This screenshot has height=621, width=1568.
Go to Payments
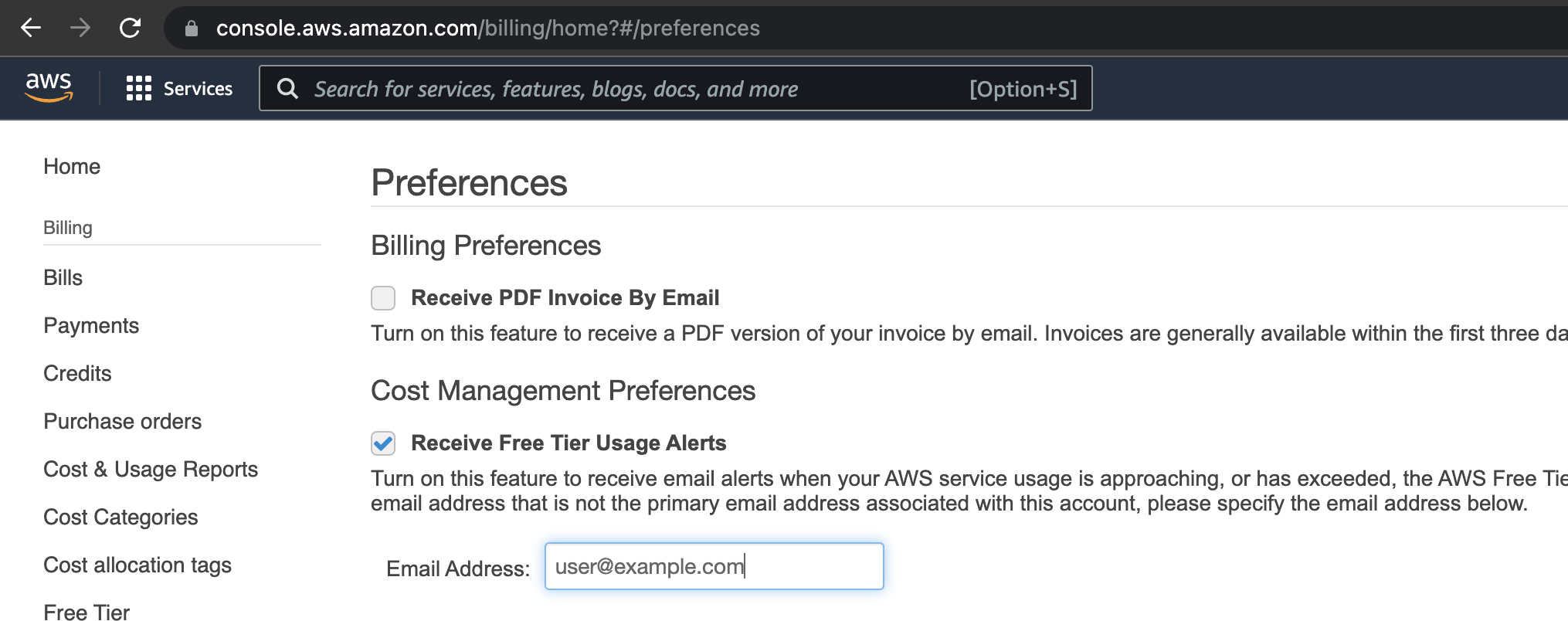click(91, 325)
